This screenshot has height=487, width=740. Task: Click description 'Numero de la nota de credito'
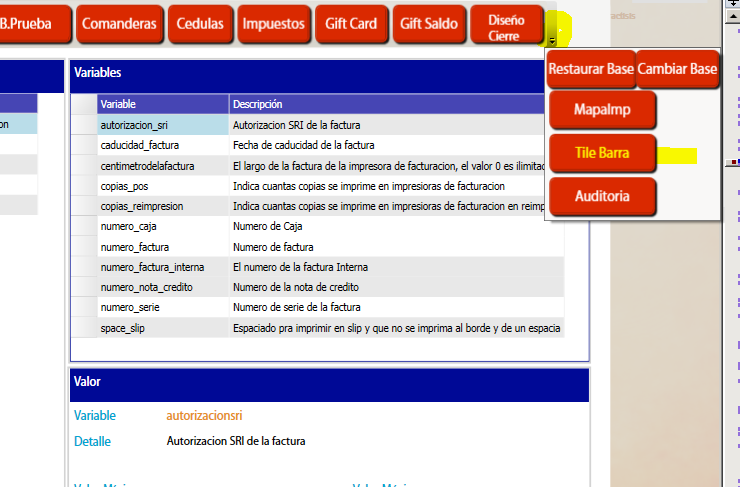(x=296, y=287)
